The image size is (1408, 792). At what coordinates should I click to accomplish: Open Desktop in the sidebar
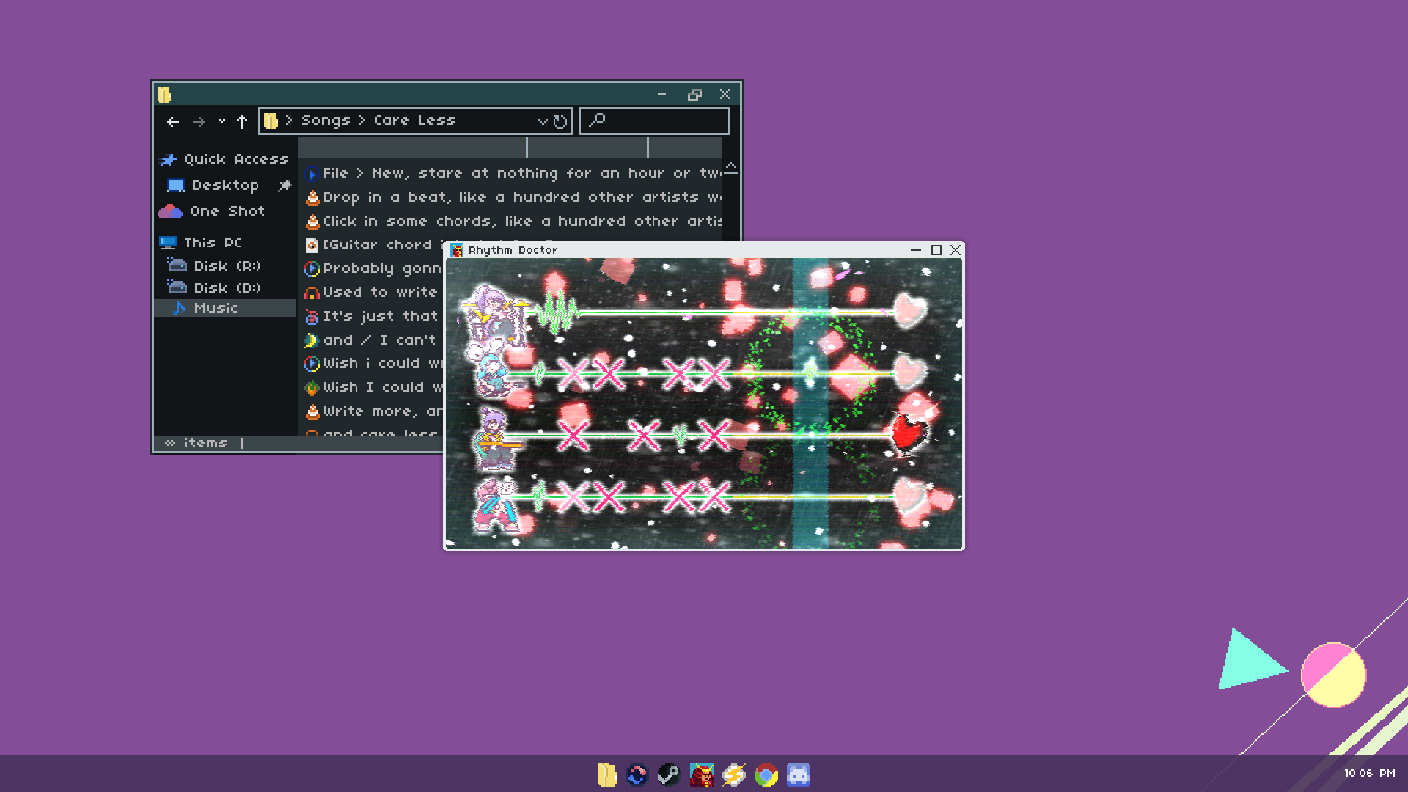214,185
